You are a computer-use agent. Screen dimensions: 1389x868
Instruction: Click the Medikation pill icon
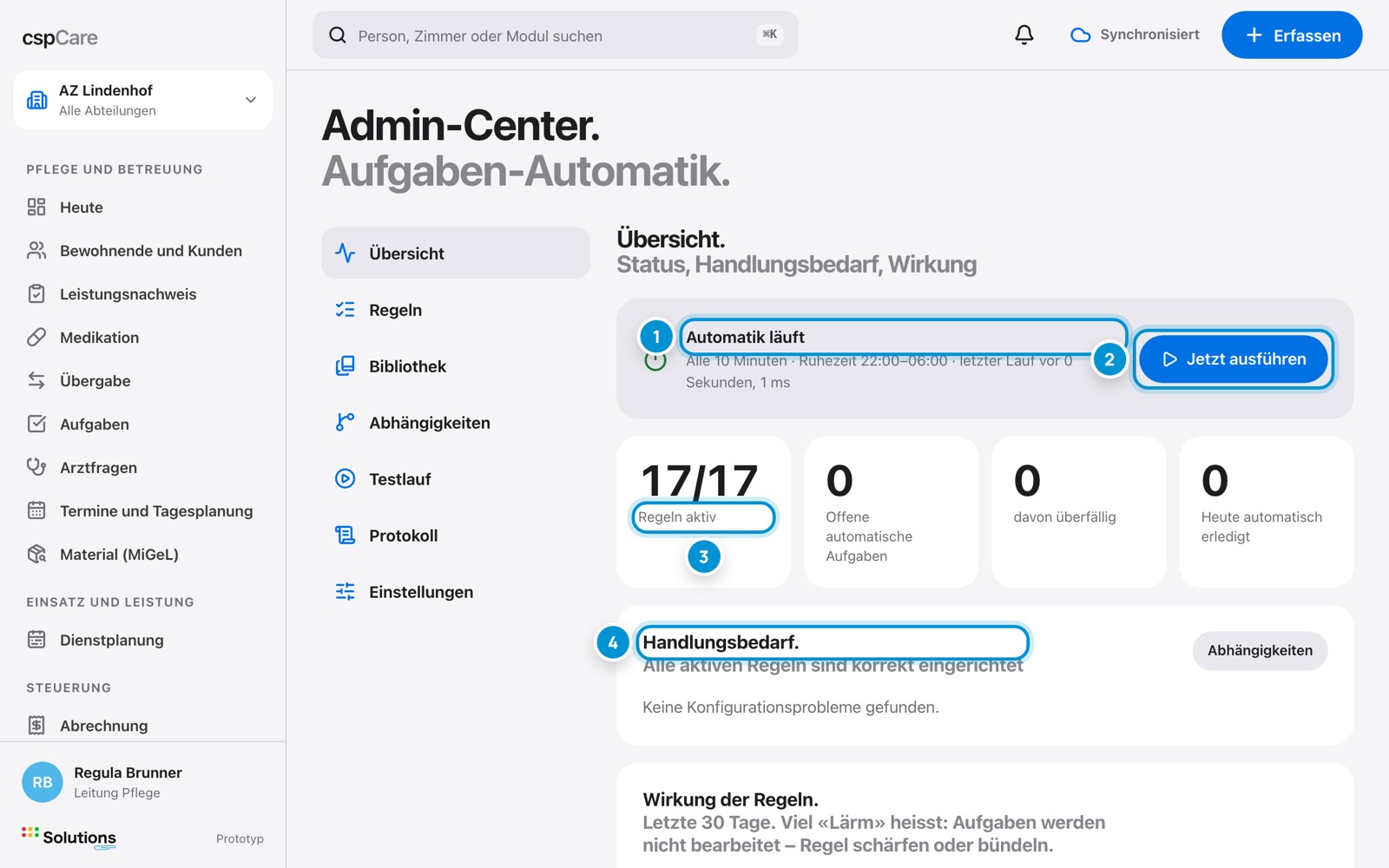click(x=36, y=337)
